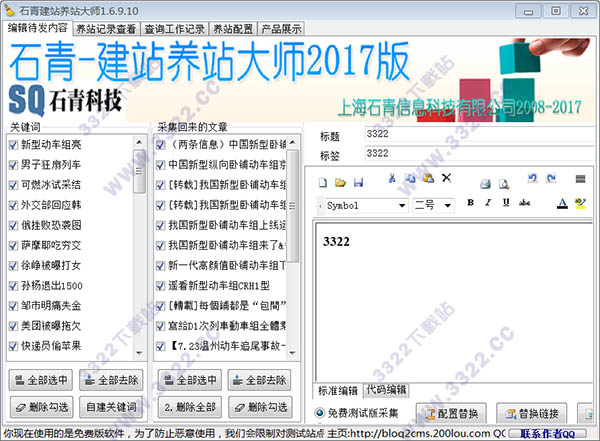Click the scissors cut icon

point(391,178)
